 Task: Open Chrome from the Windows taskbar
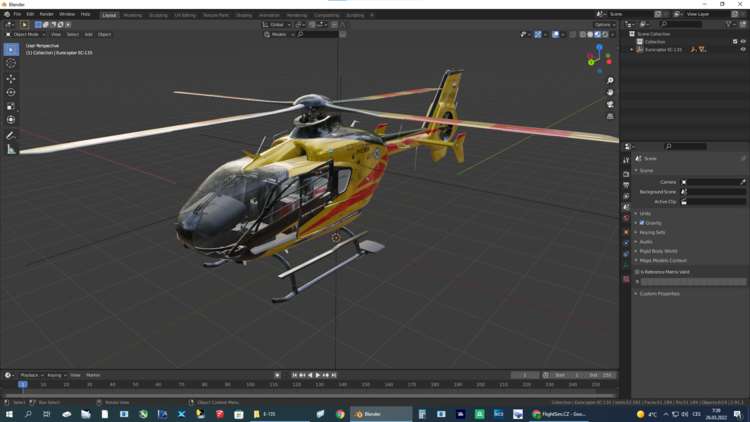tap(340, 414)
